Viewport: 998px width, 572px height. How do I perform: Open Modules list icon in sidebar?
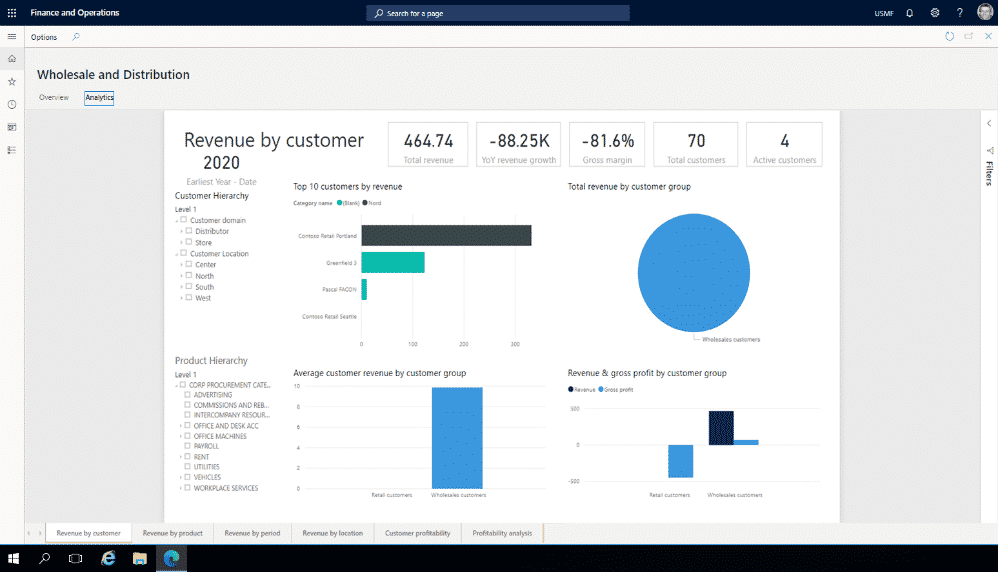pyautogui.click(x=11, y=150)
